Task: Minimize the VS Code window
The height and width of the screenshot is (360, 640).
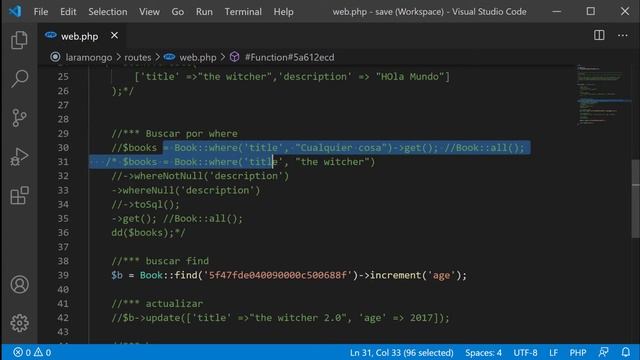Action: coord(556,11)
